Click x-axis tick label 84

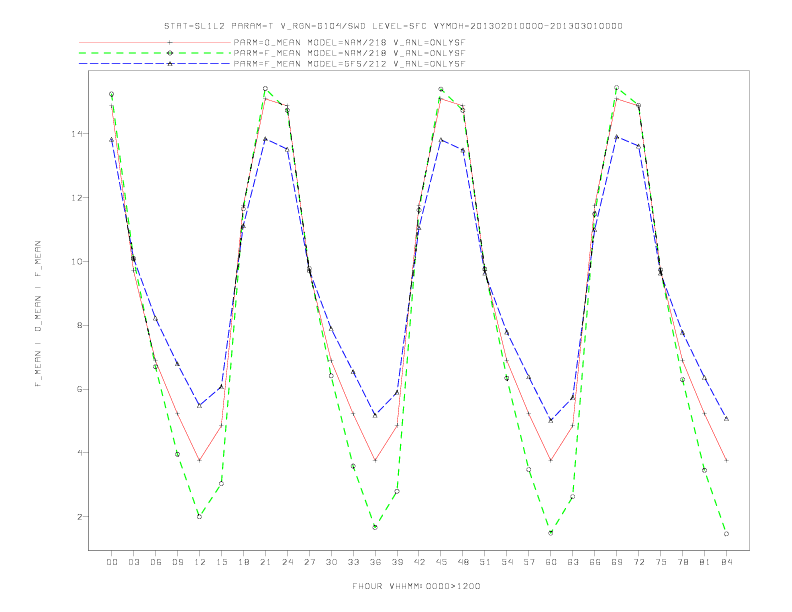click(726, 562)
